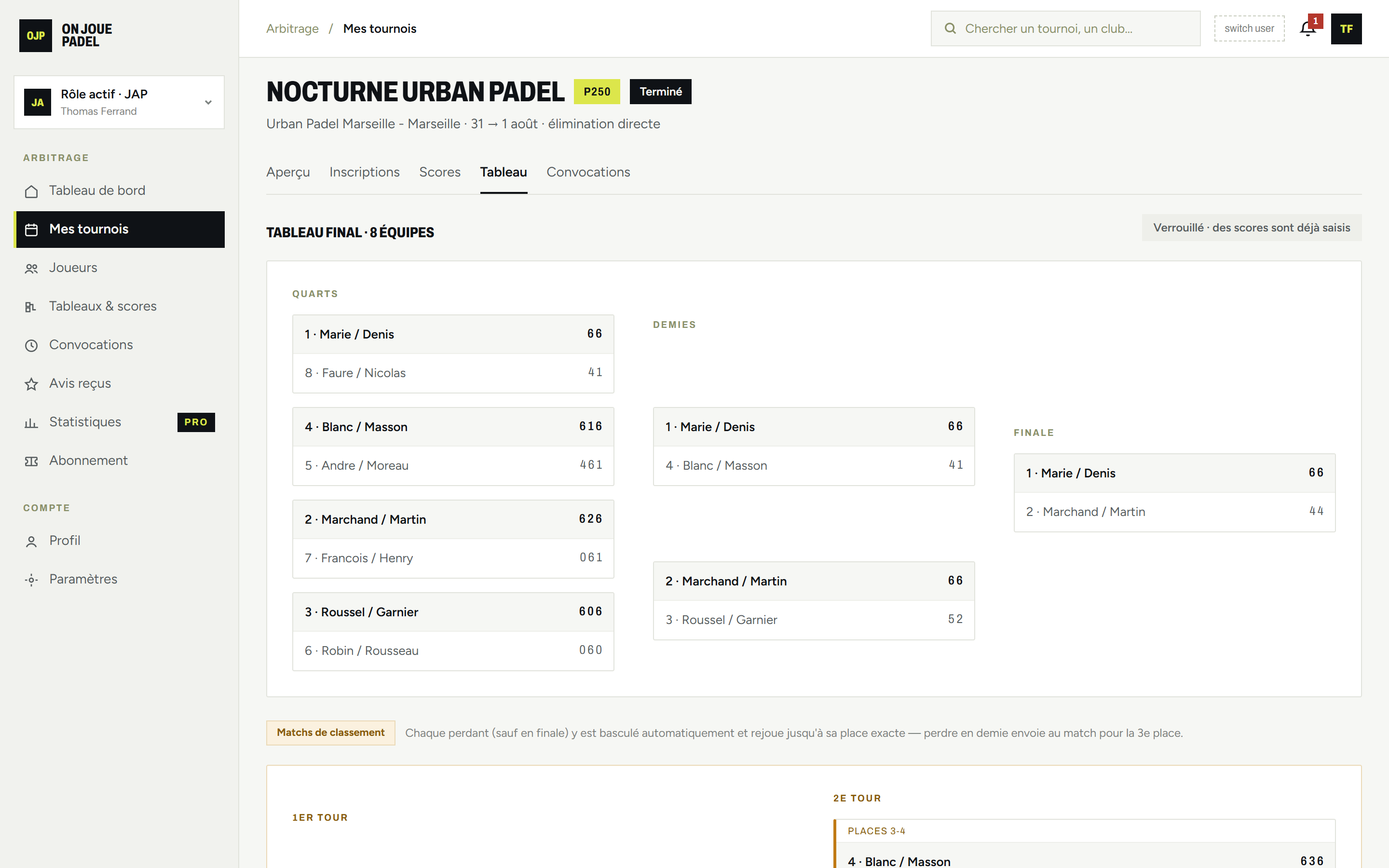The image size is (1389, 868).
Task: Focus the tournament search field
Action: pos(1065,29)
